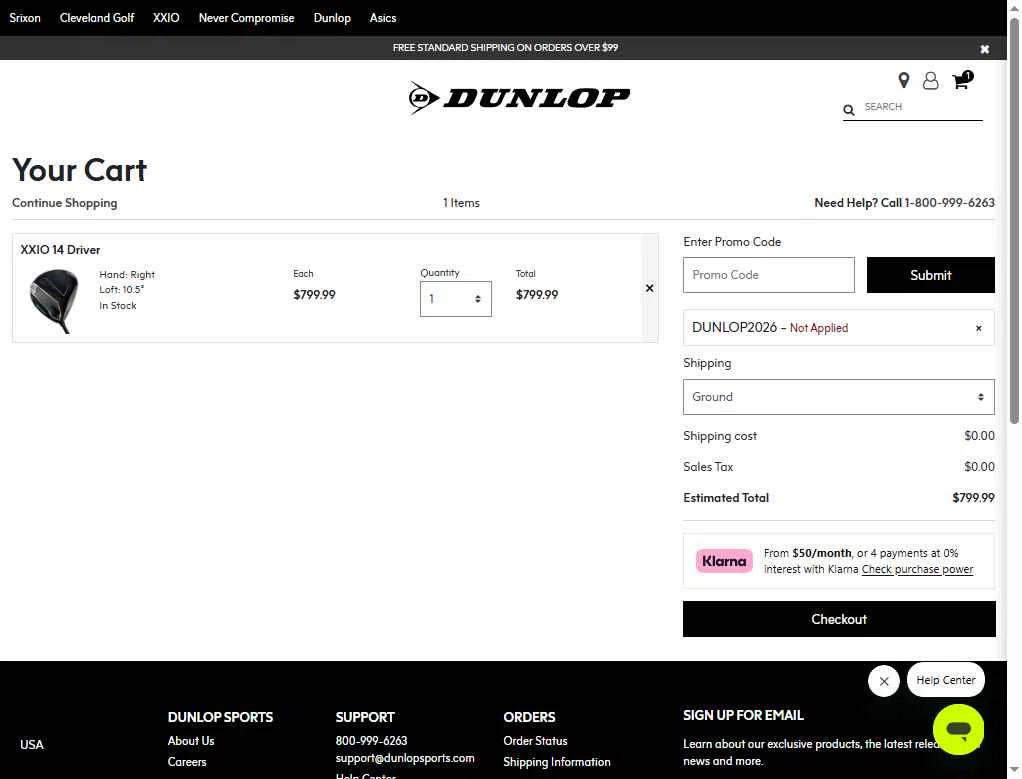Close the Help Center bubble

click(x=884, y=681)
